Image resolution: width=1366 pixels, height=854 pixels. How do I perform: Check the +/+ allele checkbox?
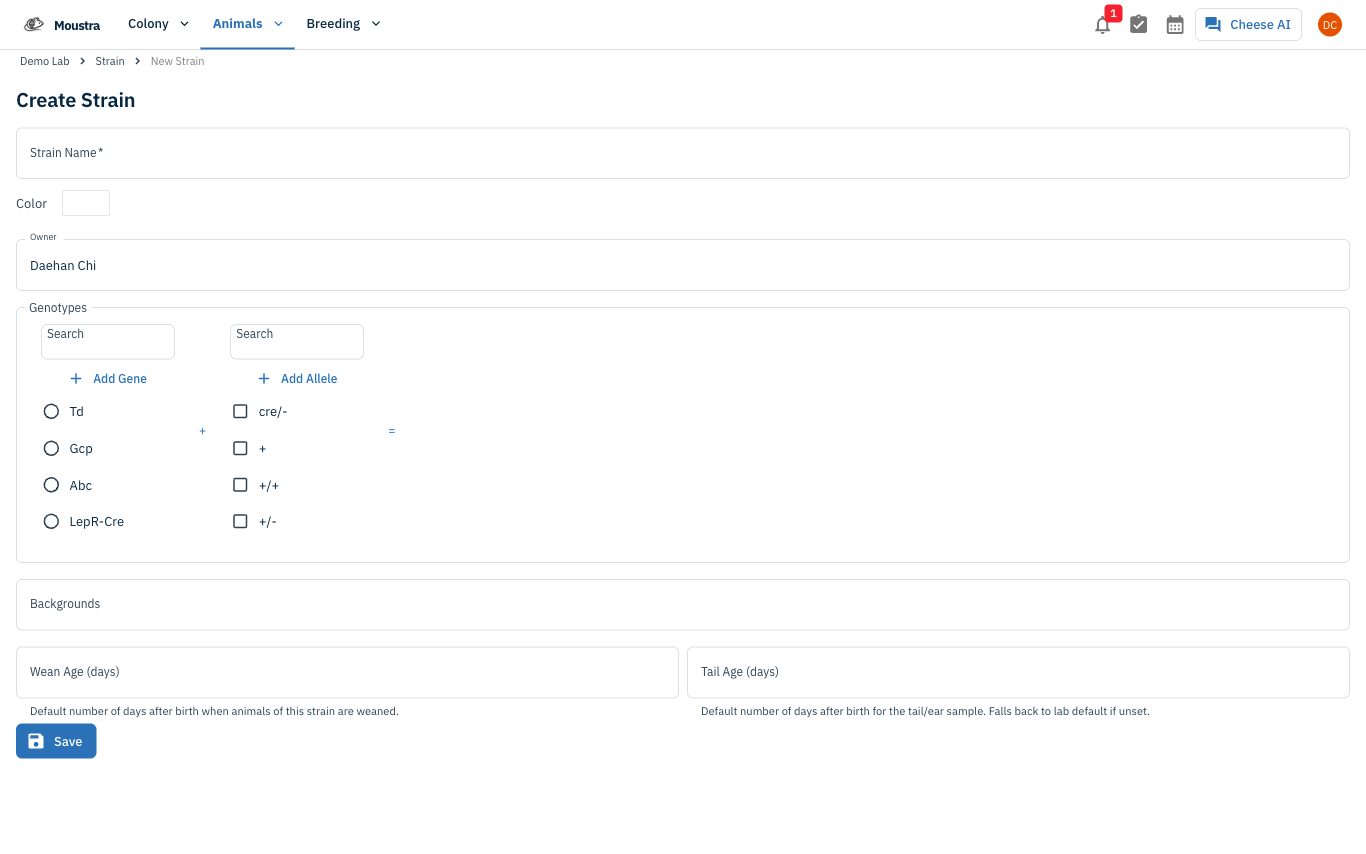pos(240,485)
